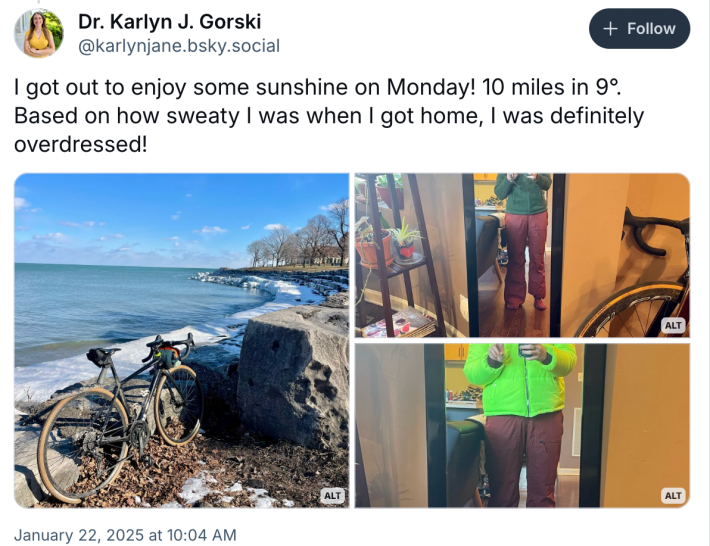Image resolution: width=710 pixels, height=546 pixels.
Task: Click the word "overdressed!" in the post
Action: click(80, 144)
